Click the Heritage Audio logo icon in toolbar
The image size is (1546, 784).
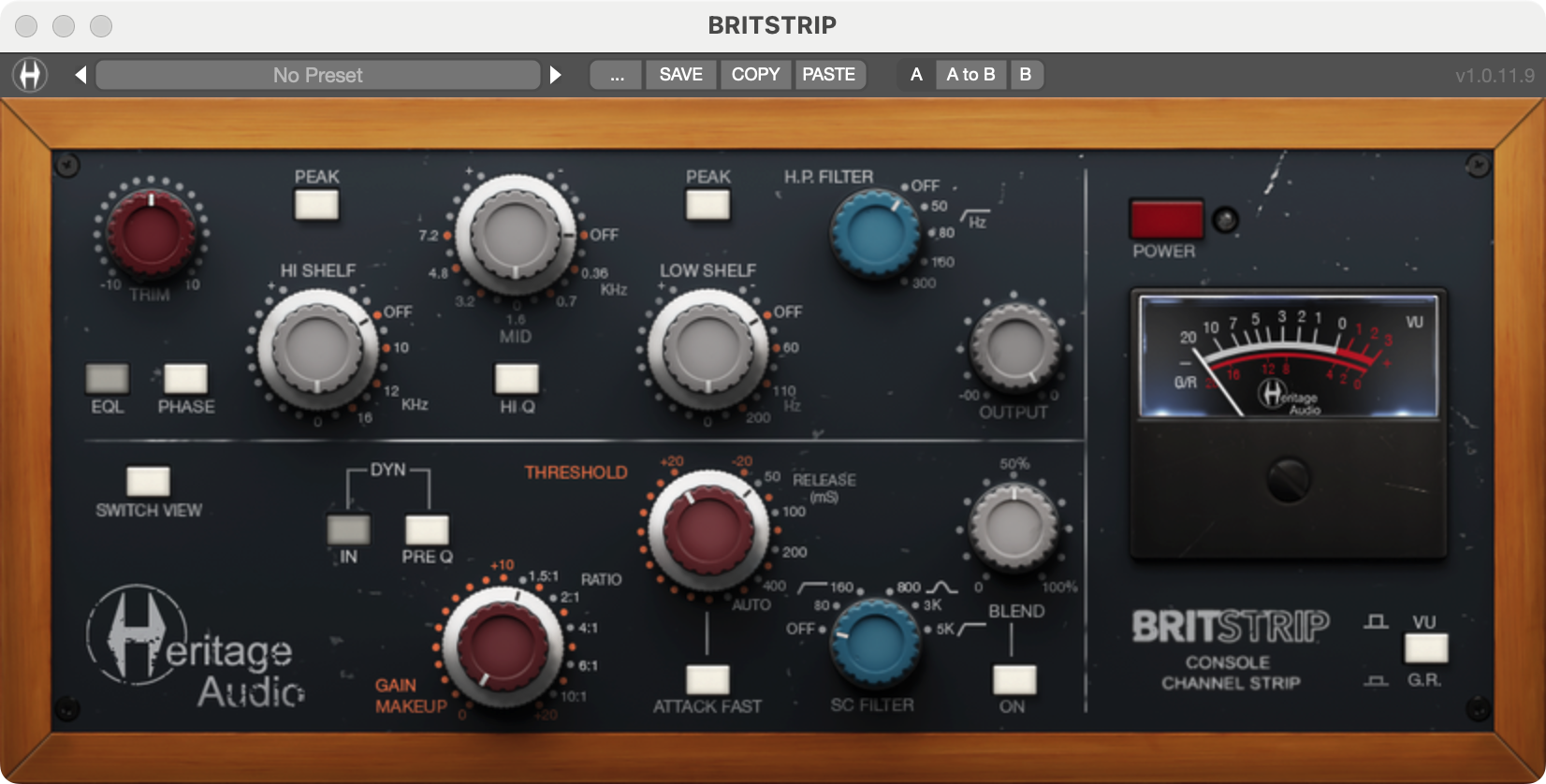30,75
